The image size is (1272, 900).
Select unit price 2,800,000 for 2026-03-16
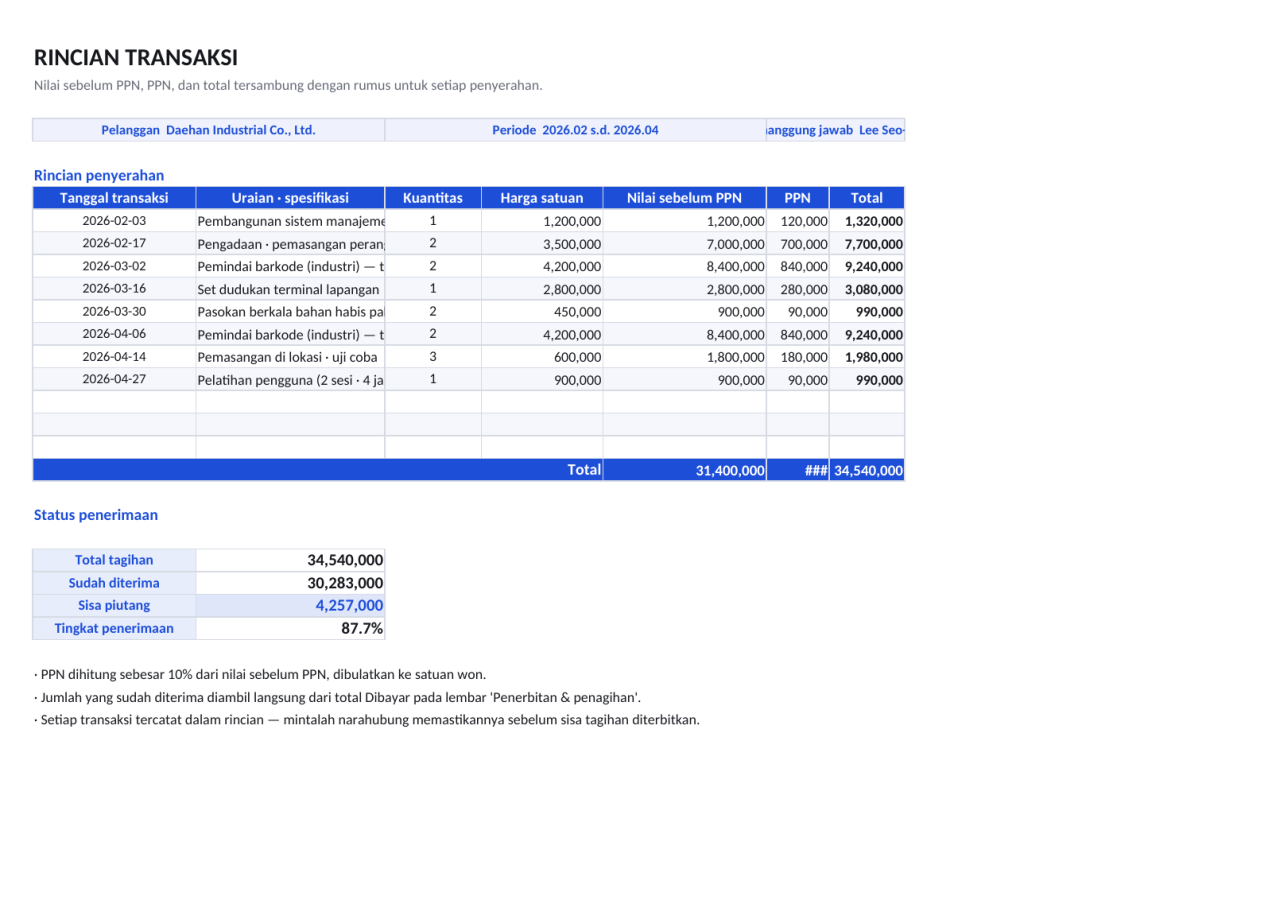tap(542, 289)
